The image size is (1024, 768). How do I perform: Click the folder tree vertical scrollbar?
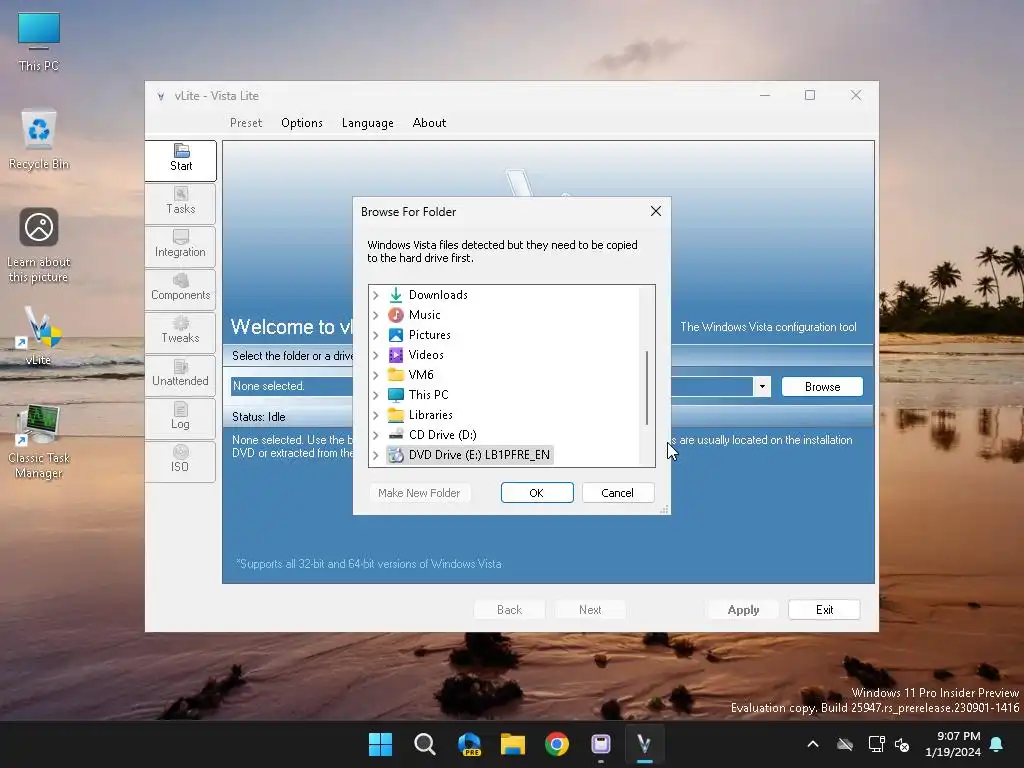(647, 388)
